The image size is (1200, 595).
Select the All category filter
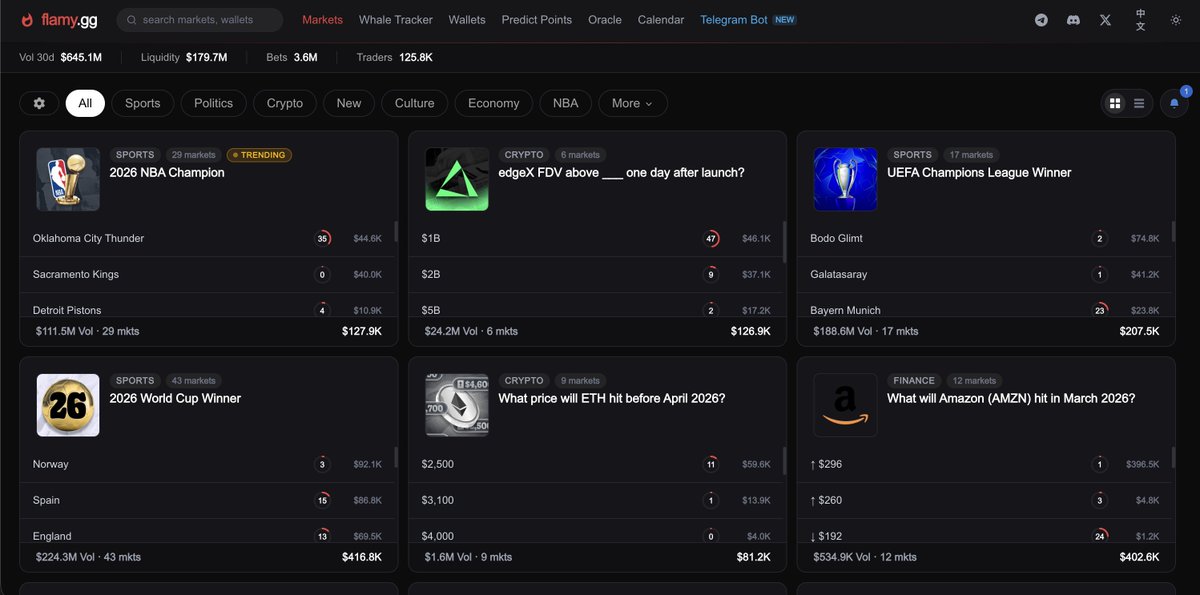(x=85, y=103)
